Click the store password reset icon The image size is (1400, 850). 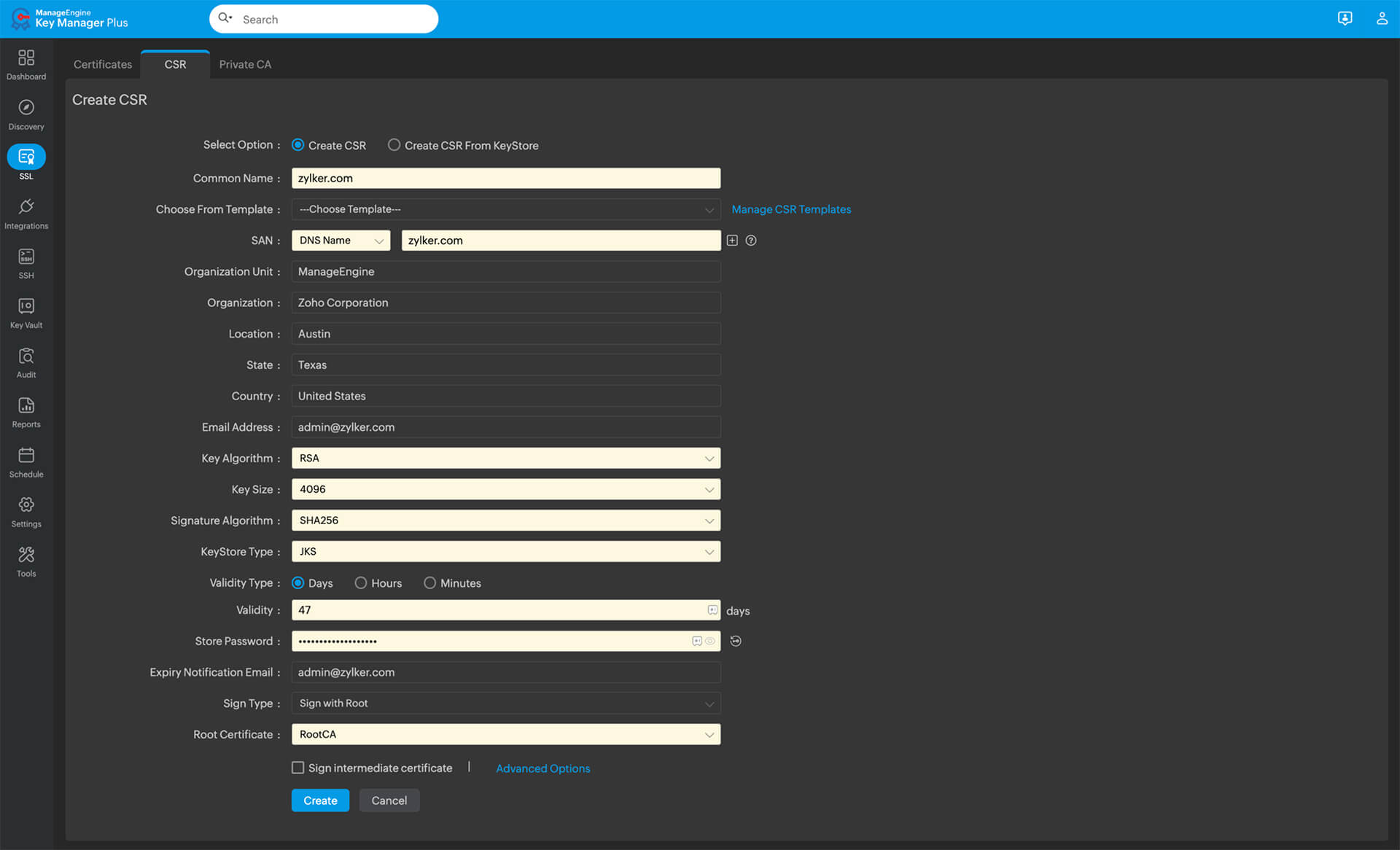(735, 641)
